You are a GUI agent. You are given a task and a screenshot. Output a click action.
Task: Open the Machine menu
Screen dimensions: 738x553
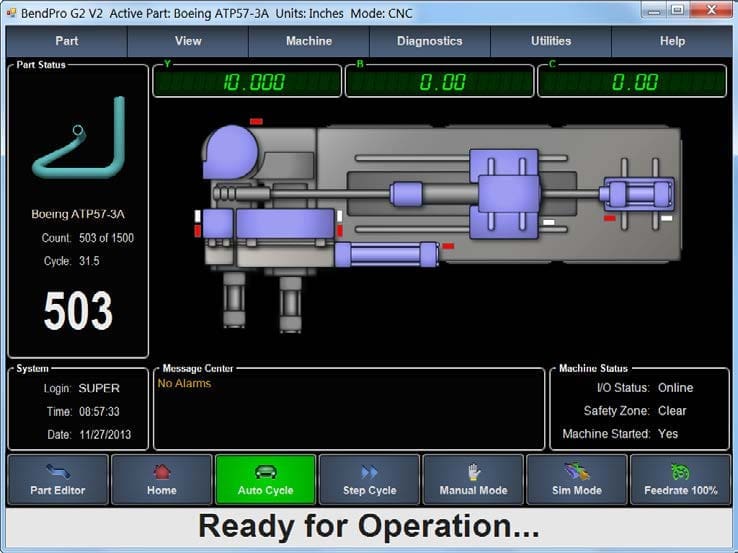309,41
